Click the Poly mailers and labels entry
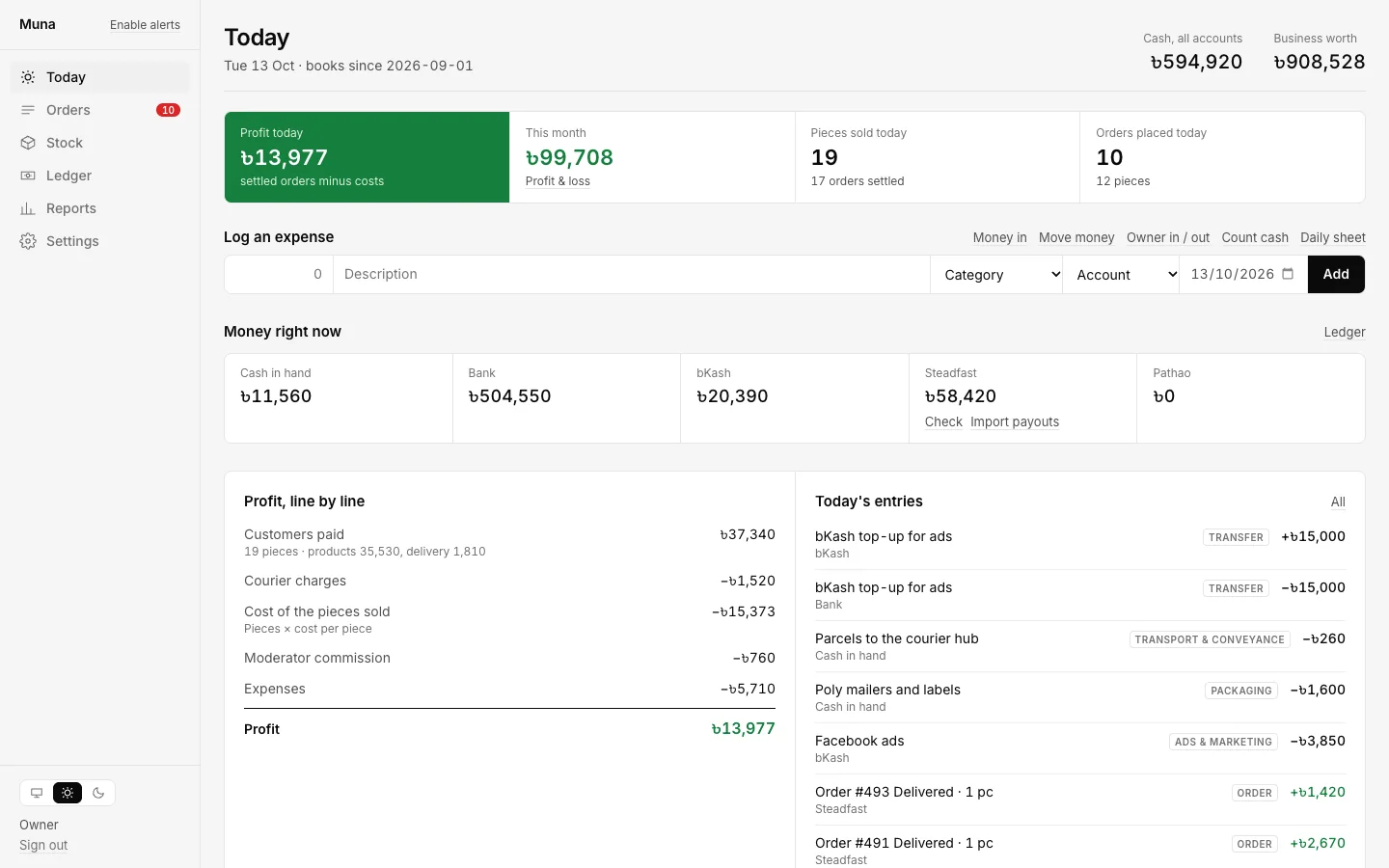This screenshot has width=1389, height=868. pyautogui.click(x=1080, y=697)
